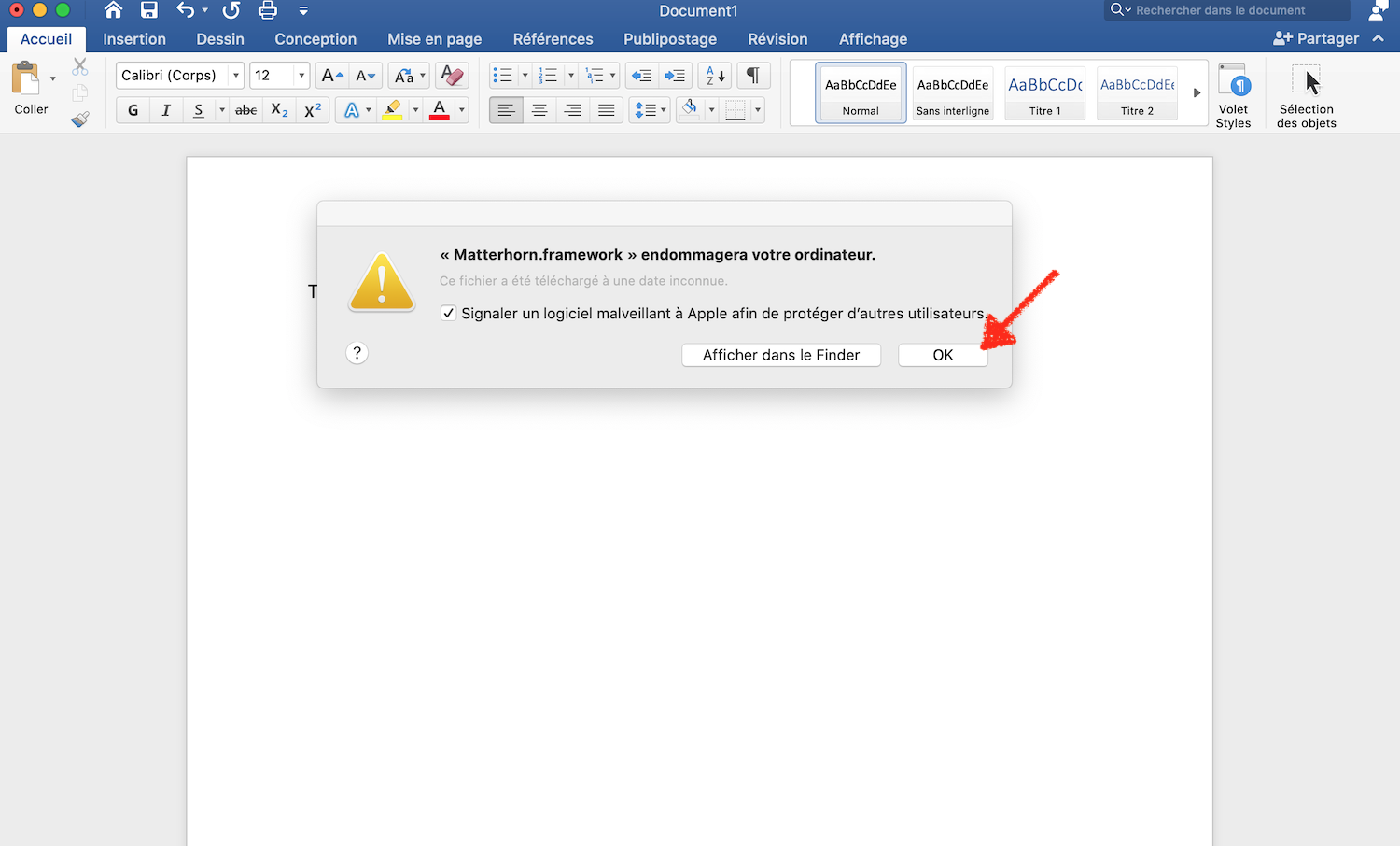Click Sélection des objets
This screenshot has height=846, width=1400.
tap(1306, 95)
